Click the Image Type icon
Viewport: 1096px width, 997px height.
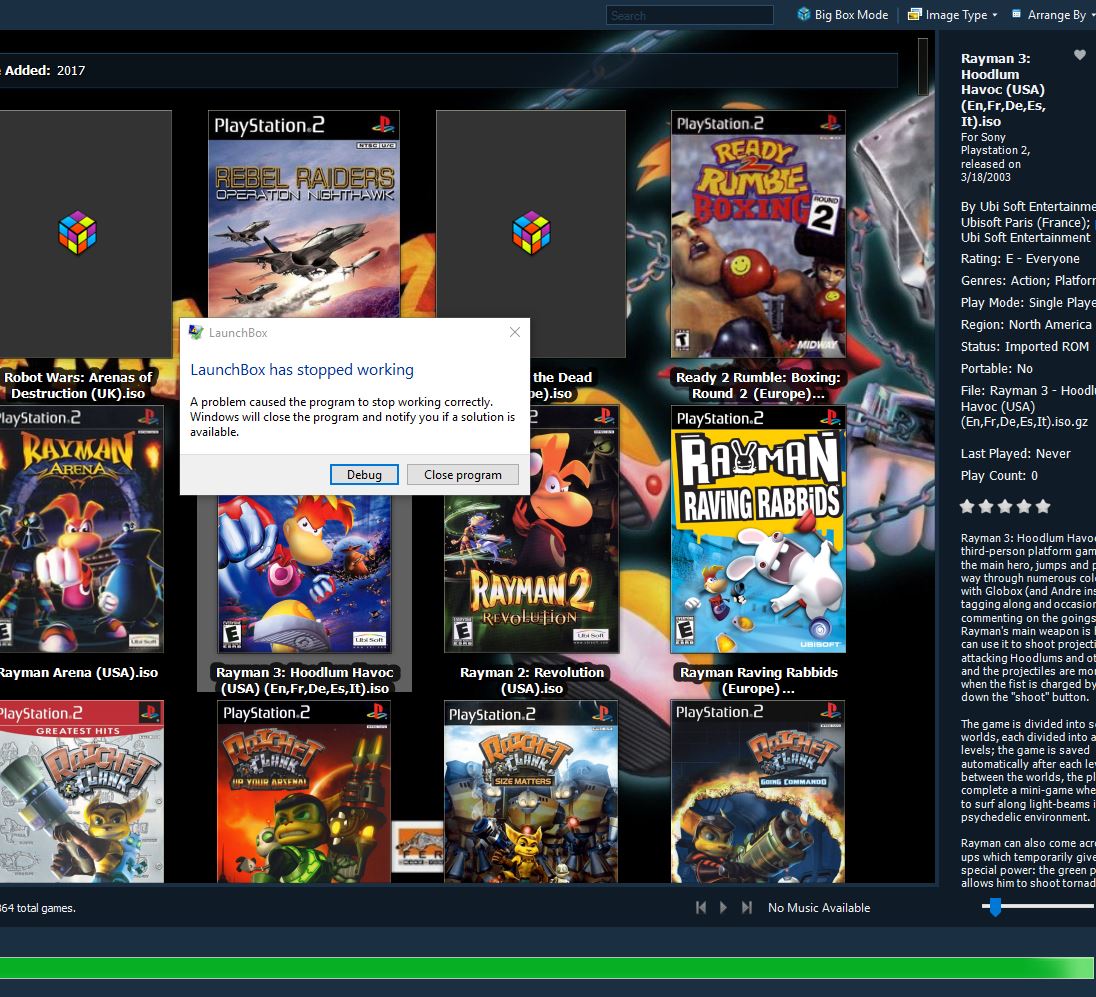(x=914, y=15)
